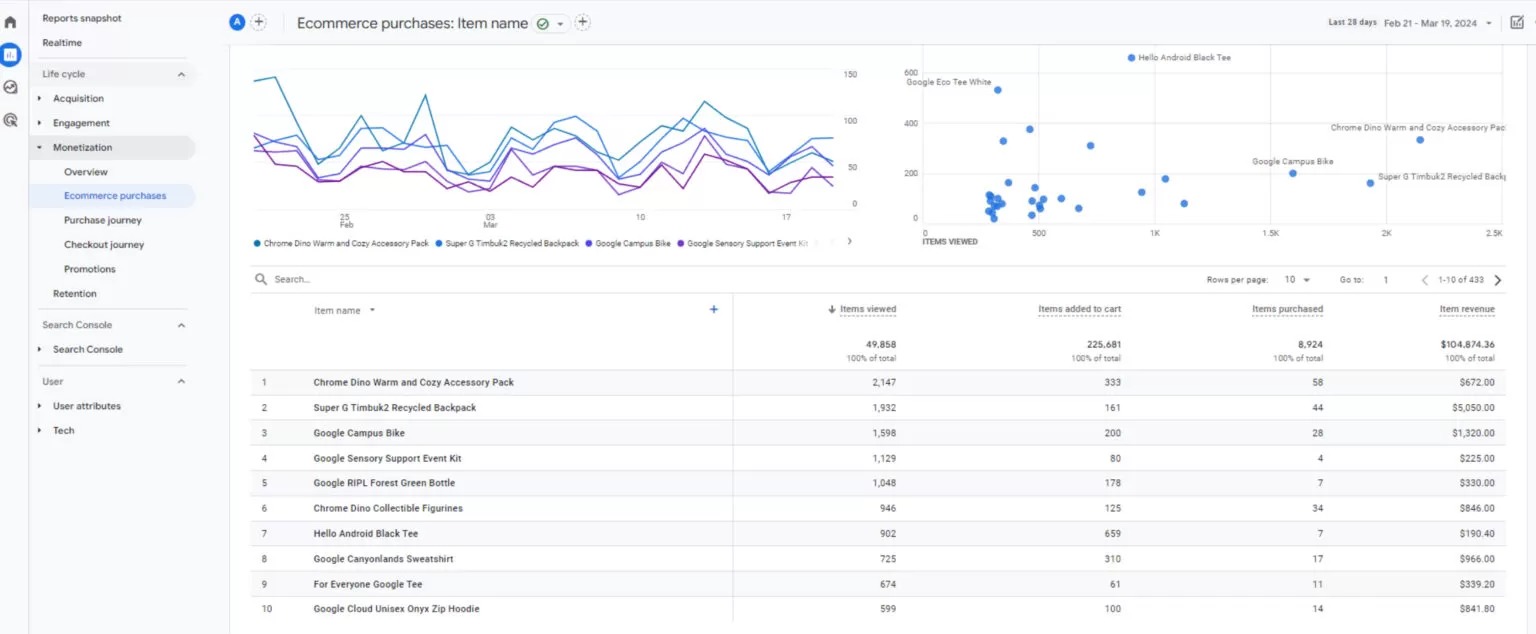Image resolution: width=1536 pixels, height=634 pixels.
Task: Open the Monetization Overview report
Action: click(86, 172)
